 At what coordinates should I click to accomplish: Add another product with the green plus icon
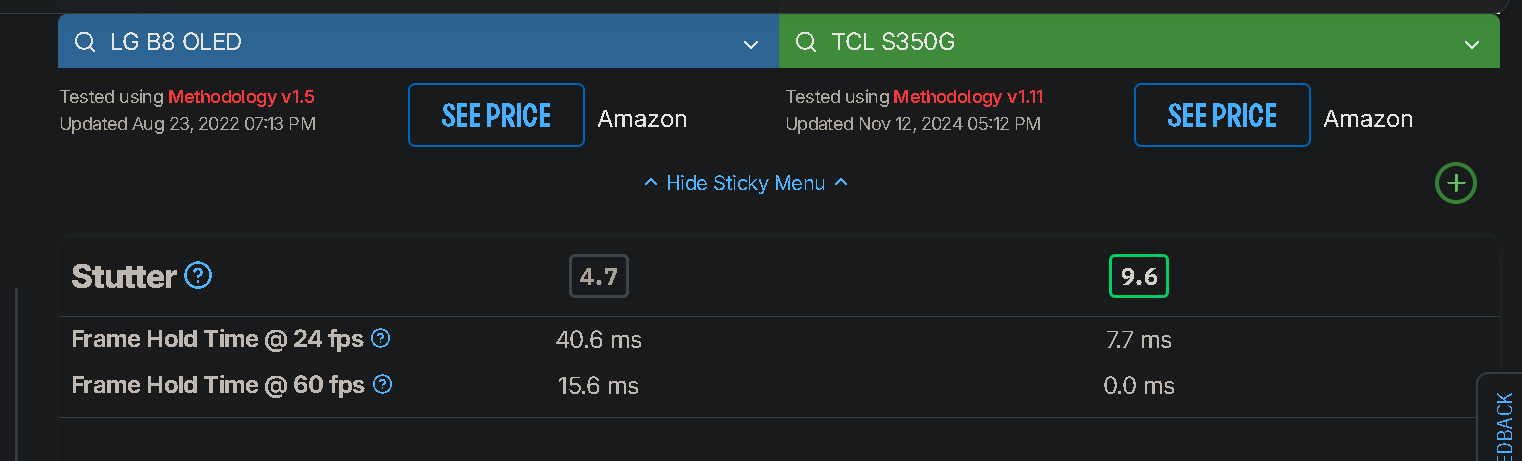pos(1456,183)
